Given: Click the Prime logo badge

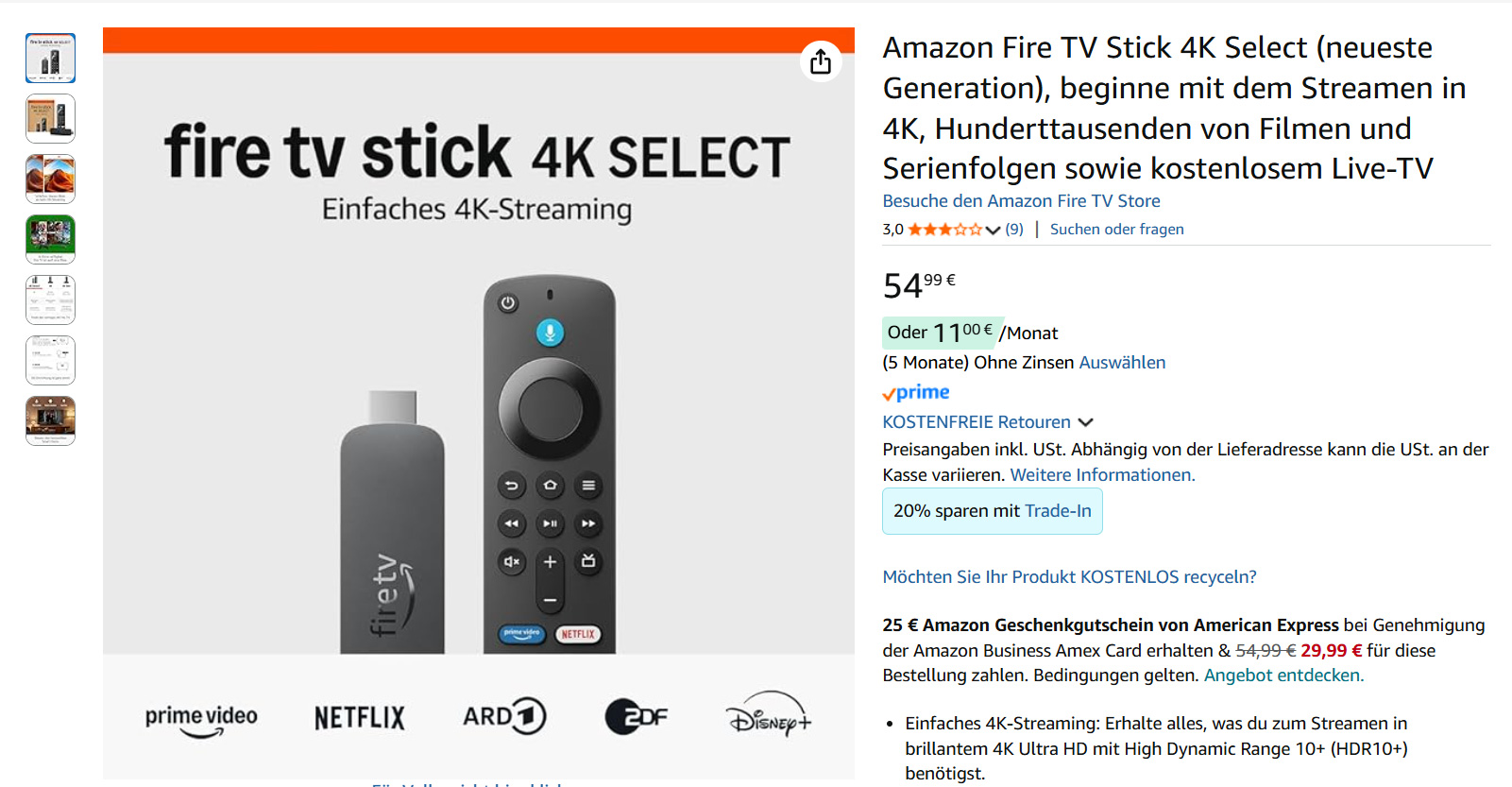Looking at the screenshot, I should 916,392.
